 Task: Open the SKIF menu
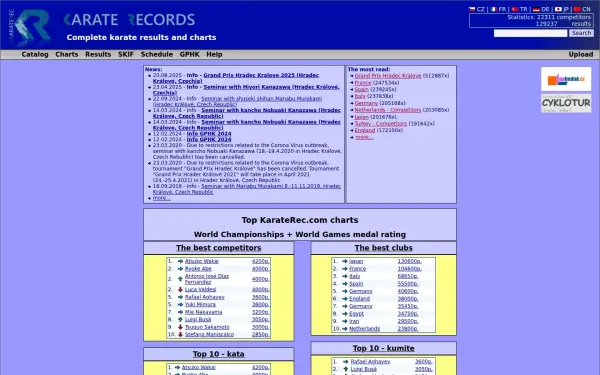click(x=126, y=54)
